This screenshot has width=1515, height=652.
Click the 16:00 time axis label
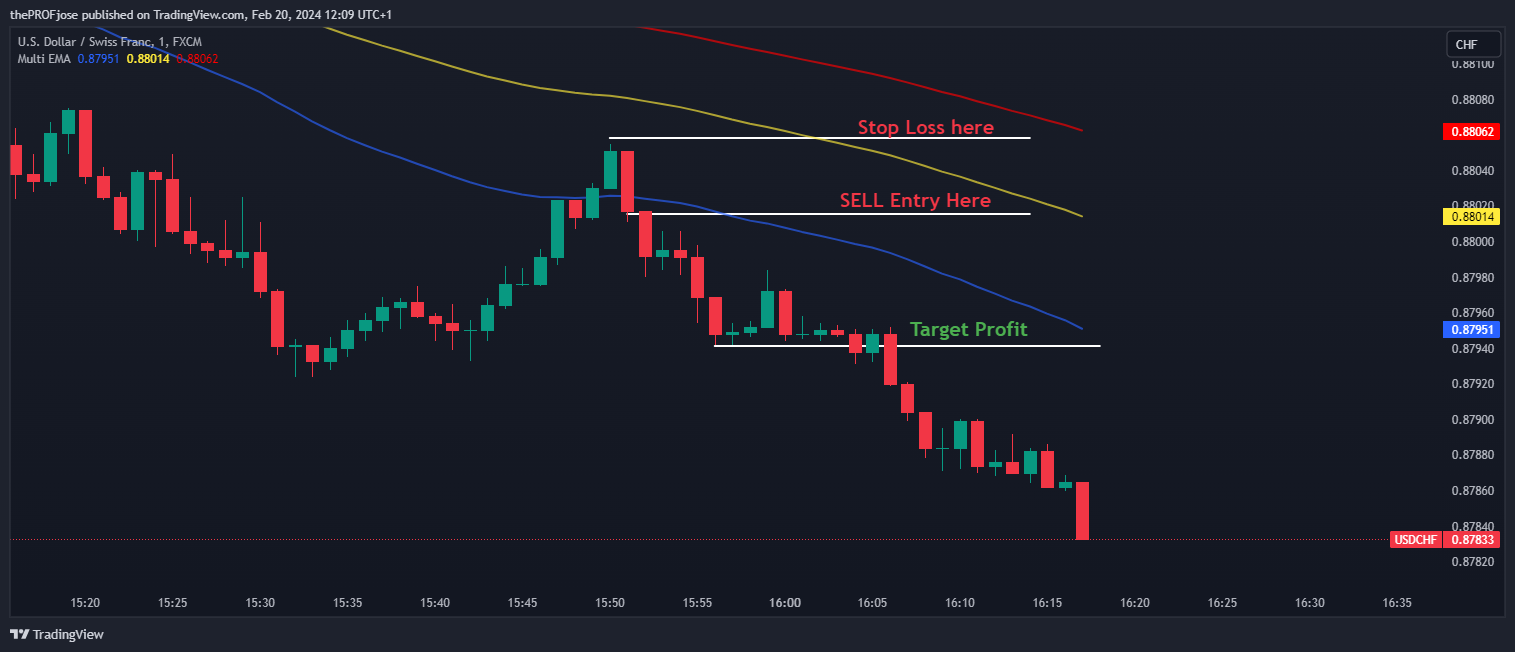785,603
